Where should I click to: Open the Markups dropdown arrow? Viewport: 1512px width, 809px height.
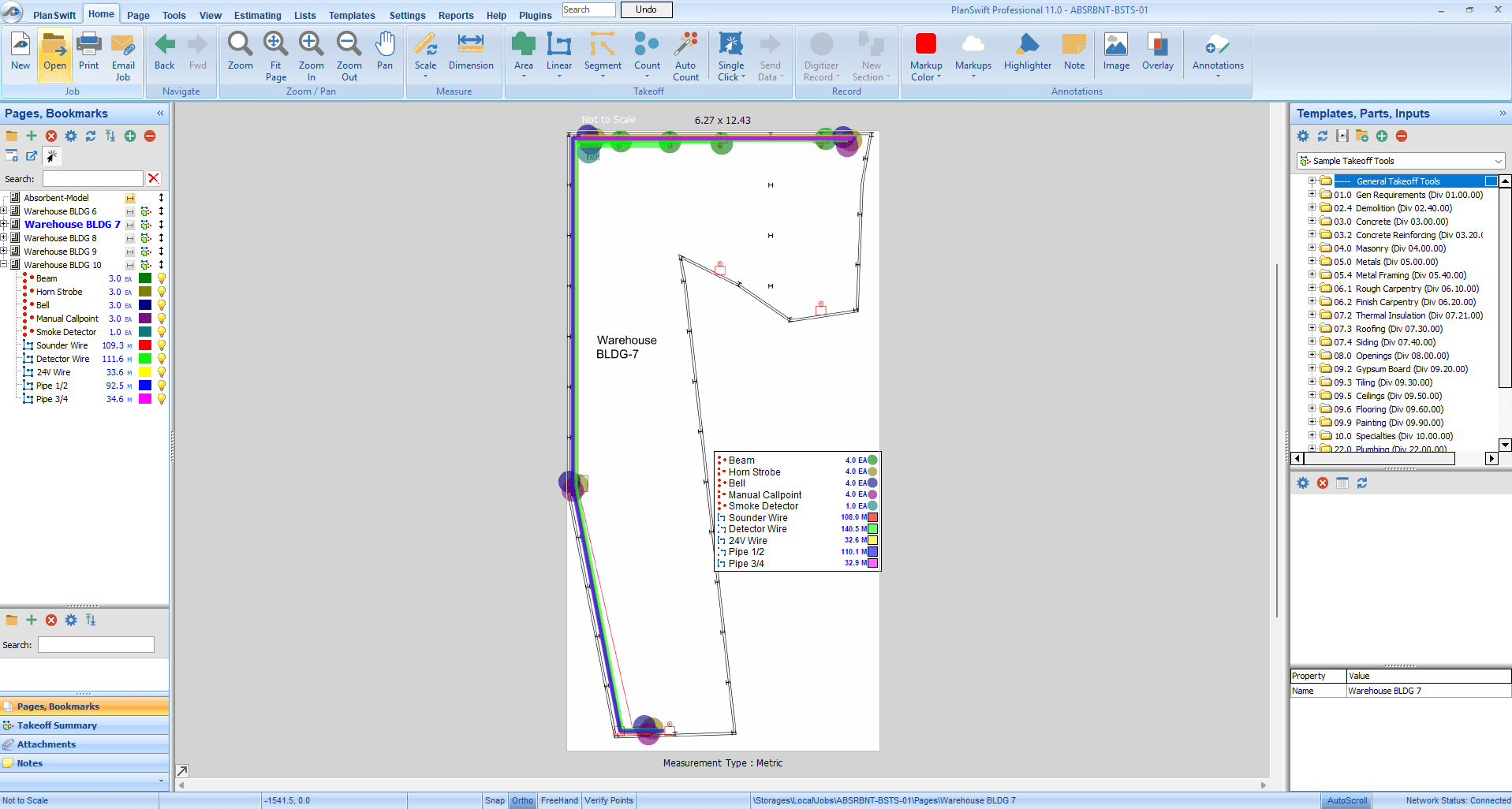pyautogui.click(x=973, y=76)
